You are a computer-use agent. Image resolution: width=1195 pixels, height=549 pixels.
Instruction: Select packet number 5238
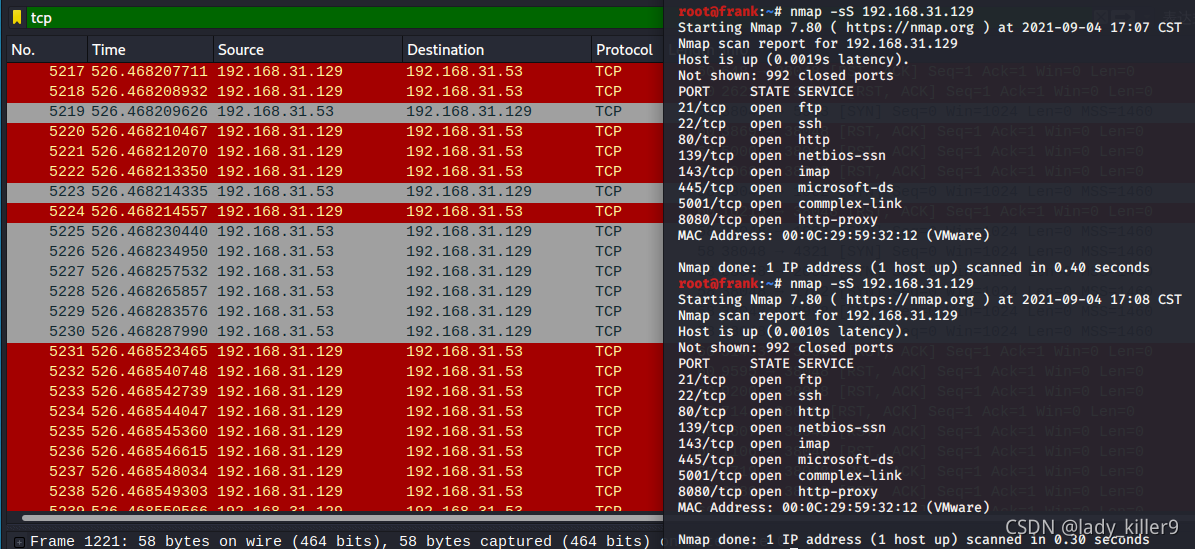click(335, 492)
